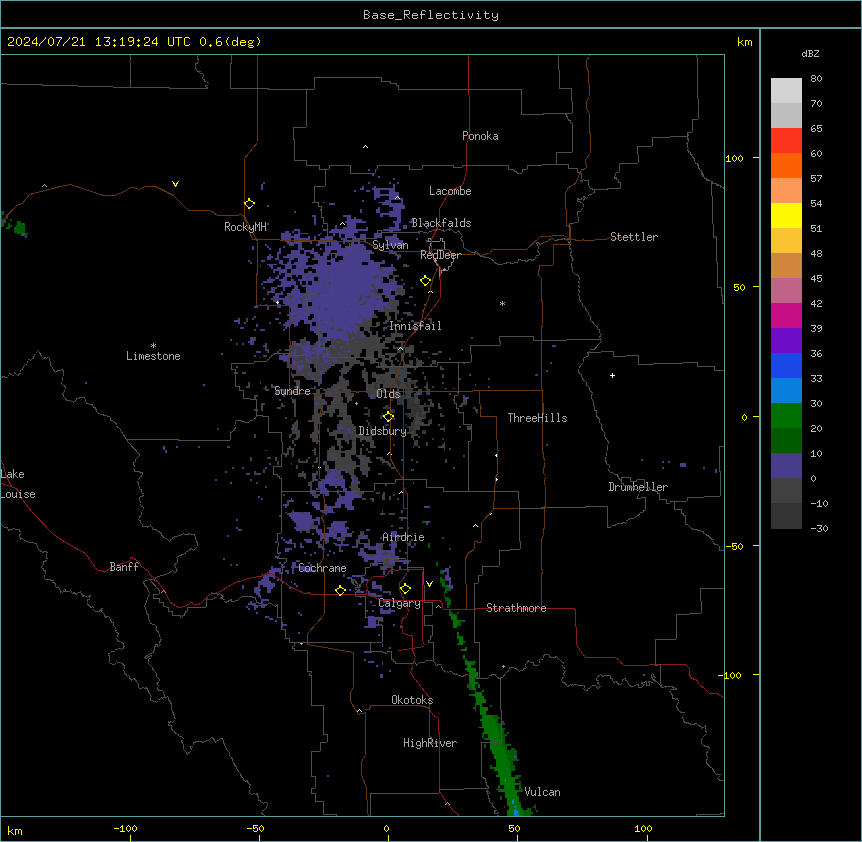The image size is (862, 842).
Task: Click the Calgary label
Action: coord(400,603)
